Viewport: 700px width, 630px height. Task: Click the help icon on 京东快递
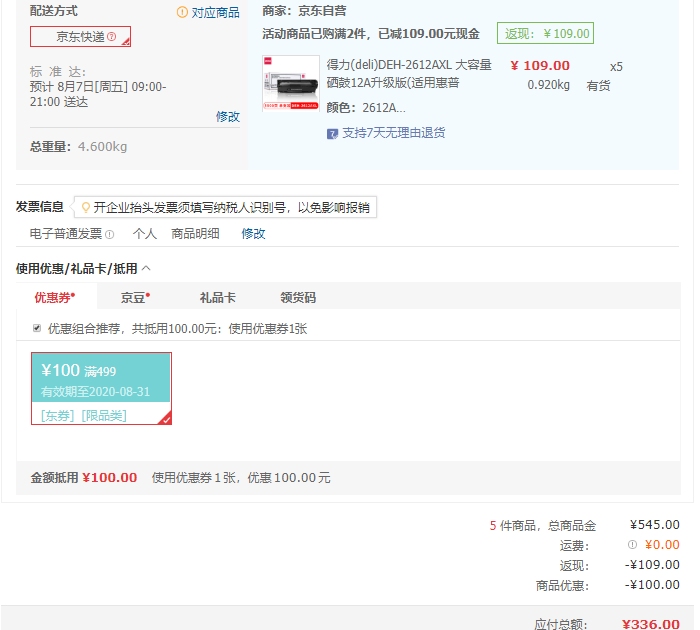(x=112, y=36)
